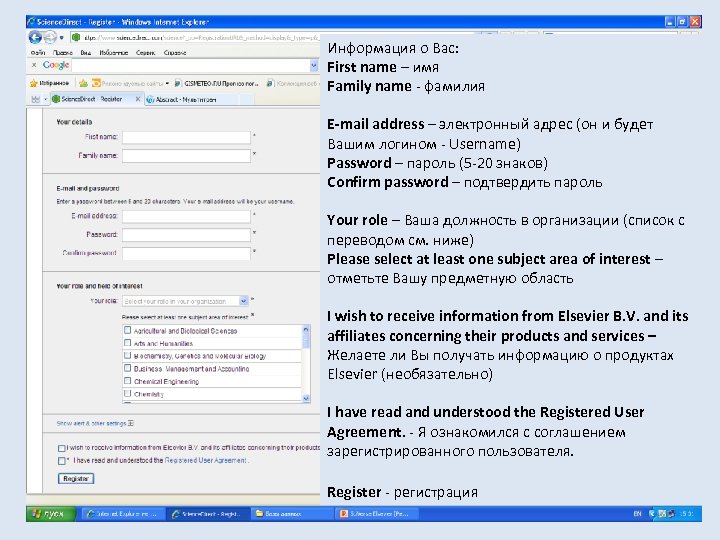Check I wish to receive information from Elsevier
The image size is (720, 540).
[x=62, y=448]
